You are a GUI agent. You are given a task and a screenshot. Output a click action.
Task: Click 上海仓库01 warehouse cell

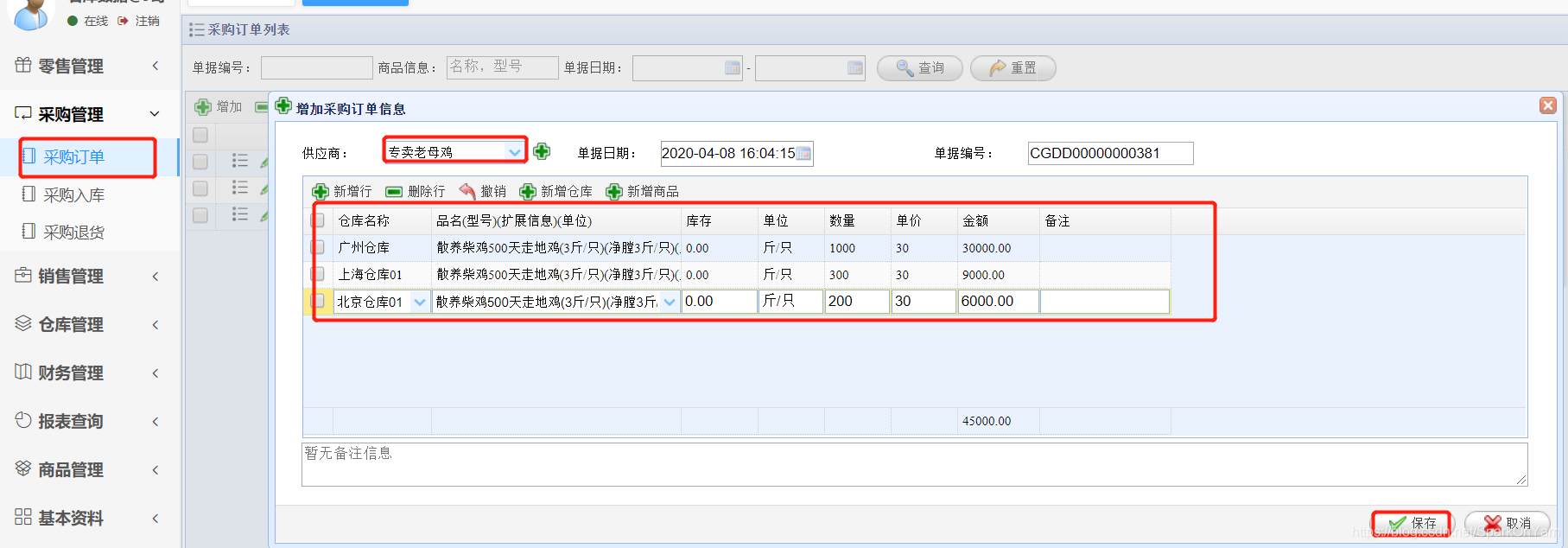[382, 275]
